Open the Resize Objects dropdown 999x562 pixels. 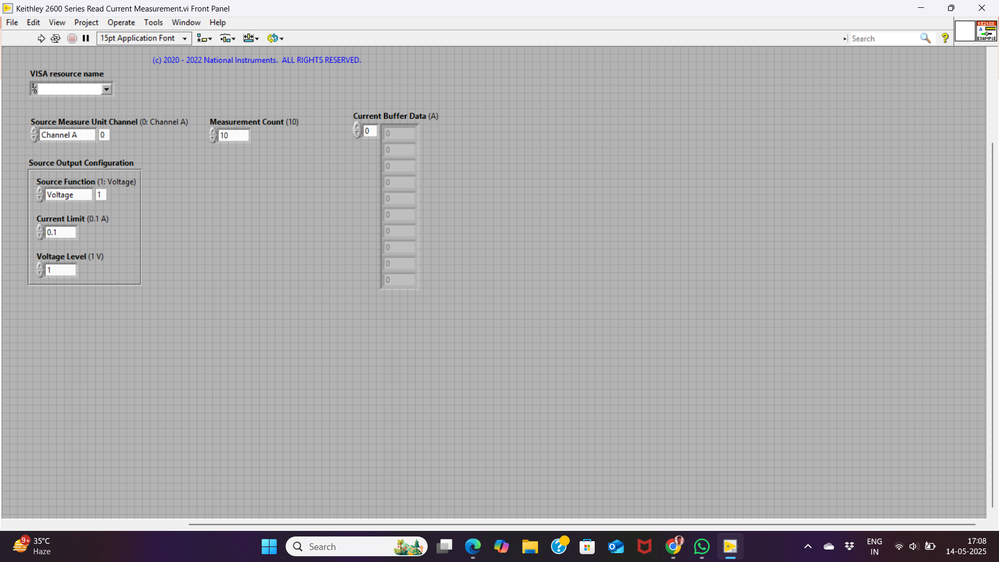click(x=251, y=38)
